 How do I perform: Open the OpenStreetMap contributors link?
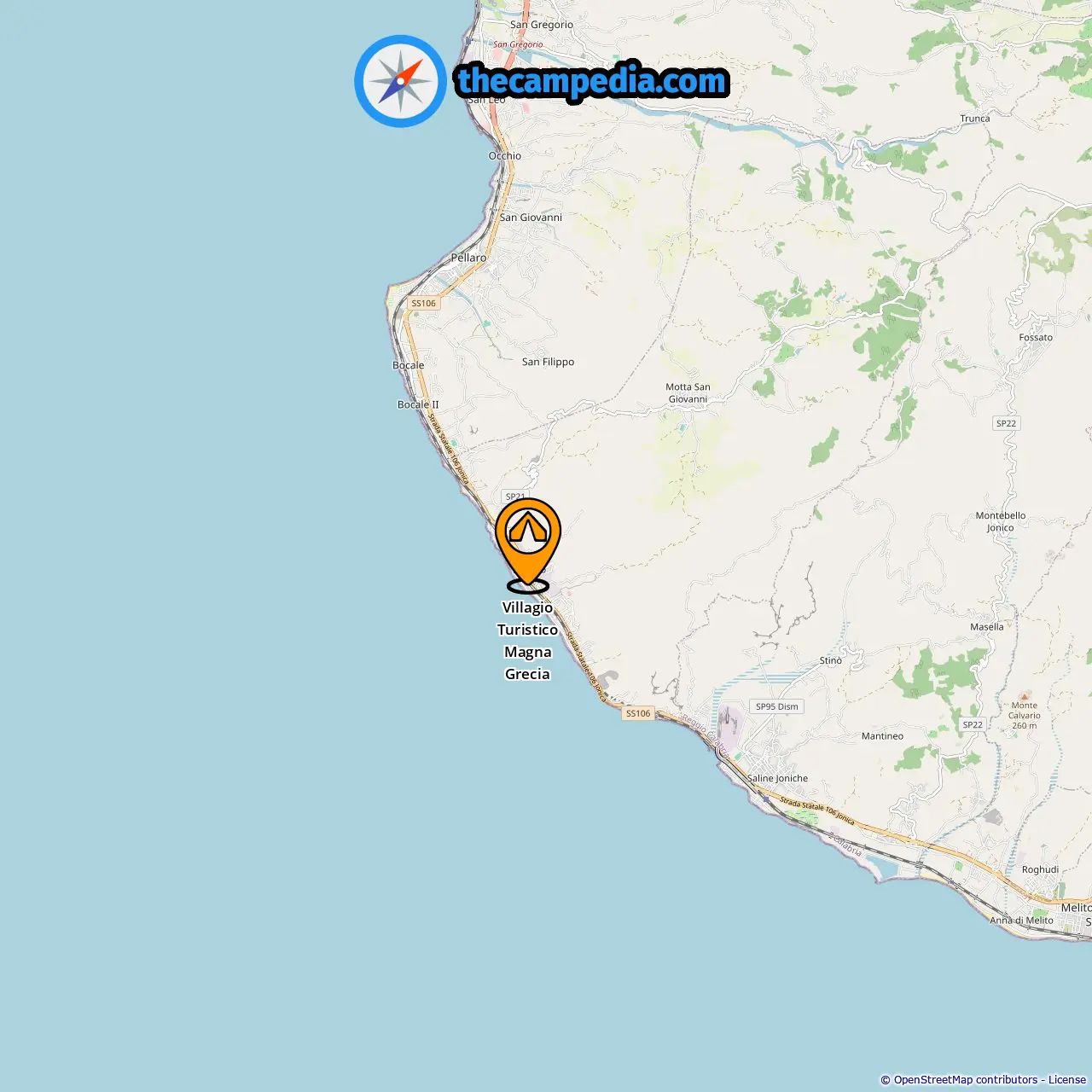(966, 1080)
